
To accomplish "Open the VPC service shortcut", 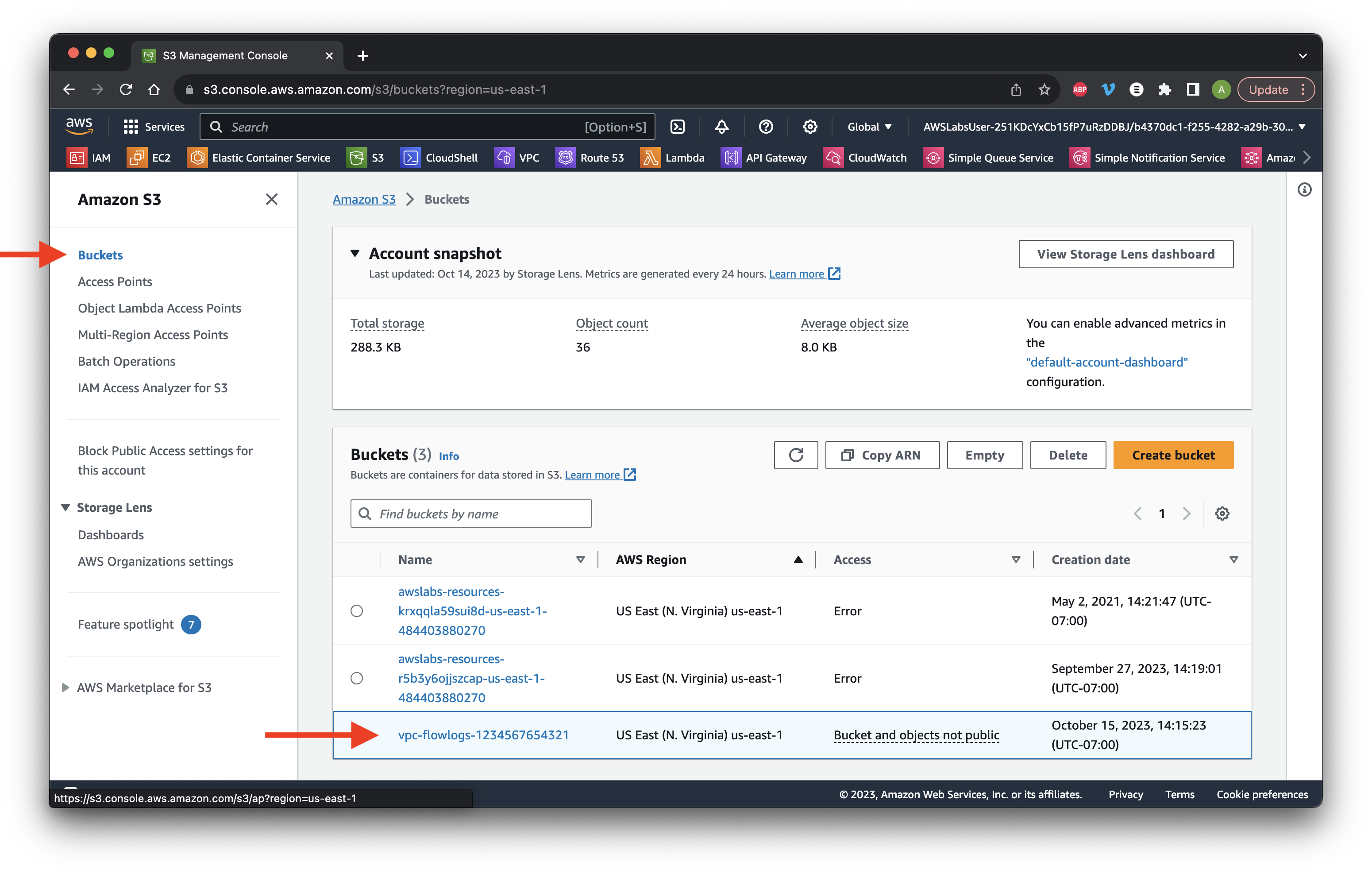I will pos(517,158).
